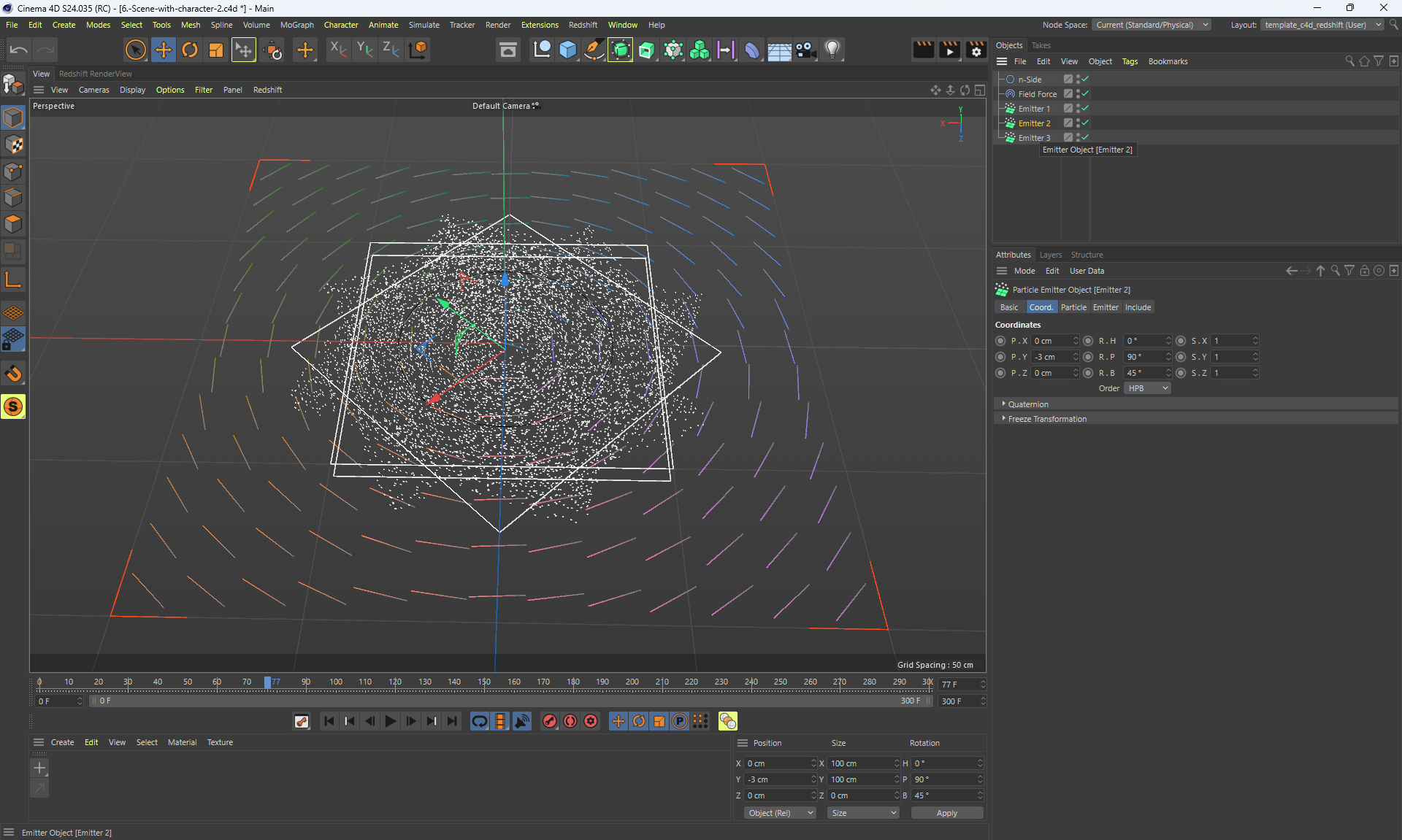Image resolution: width=1402 pixels, height=840 pixels.
Task: Select the Move tool
Action: pyautogui.click(x=164, y=50)
